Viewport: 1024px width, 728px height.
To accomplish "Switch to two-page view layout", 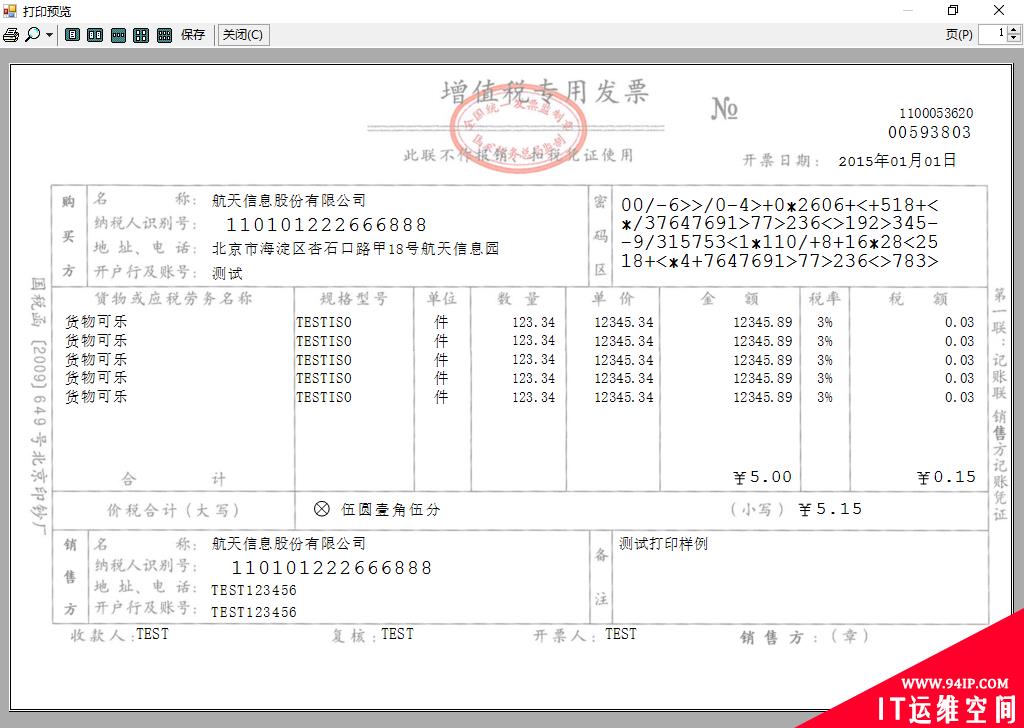I will point(95,35).
